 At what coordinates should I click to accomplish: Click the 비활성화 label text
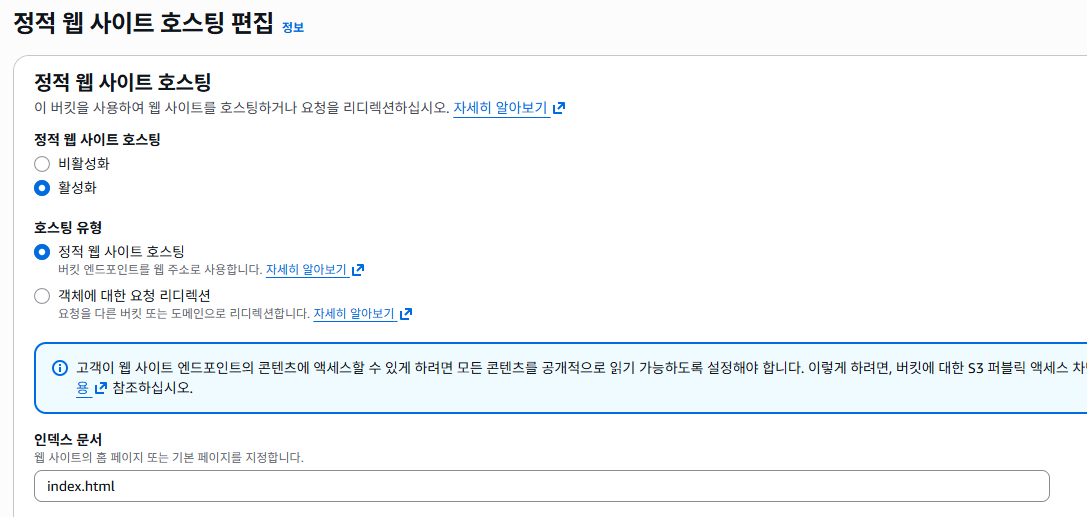[x=84, y=164]
